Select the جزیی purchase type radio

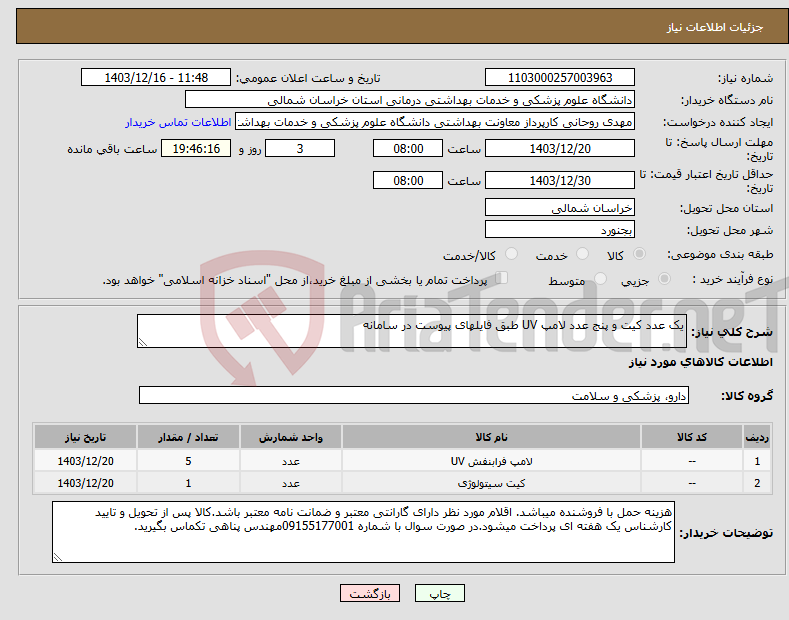coord(664,278)
